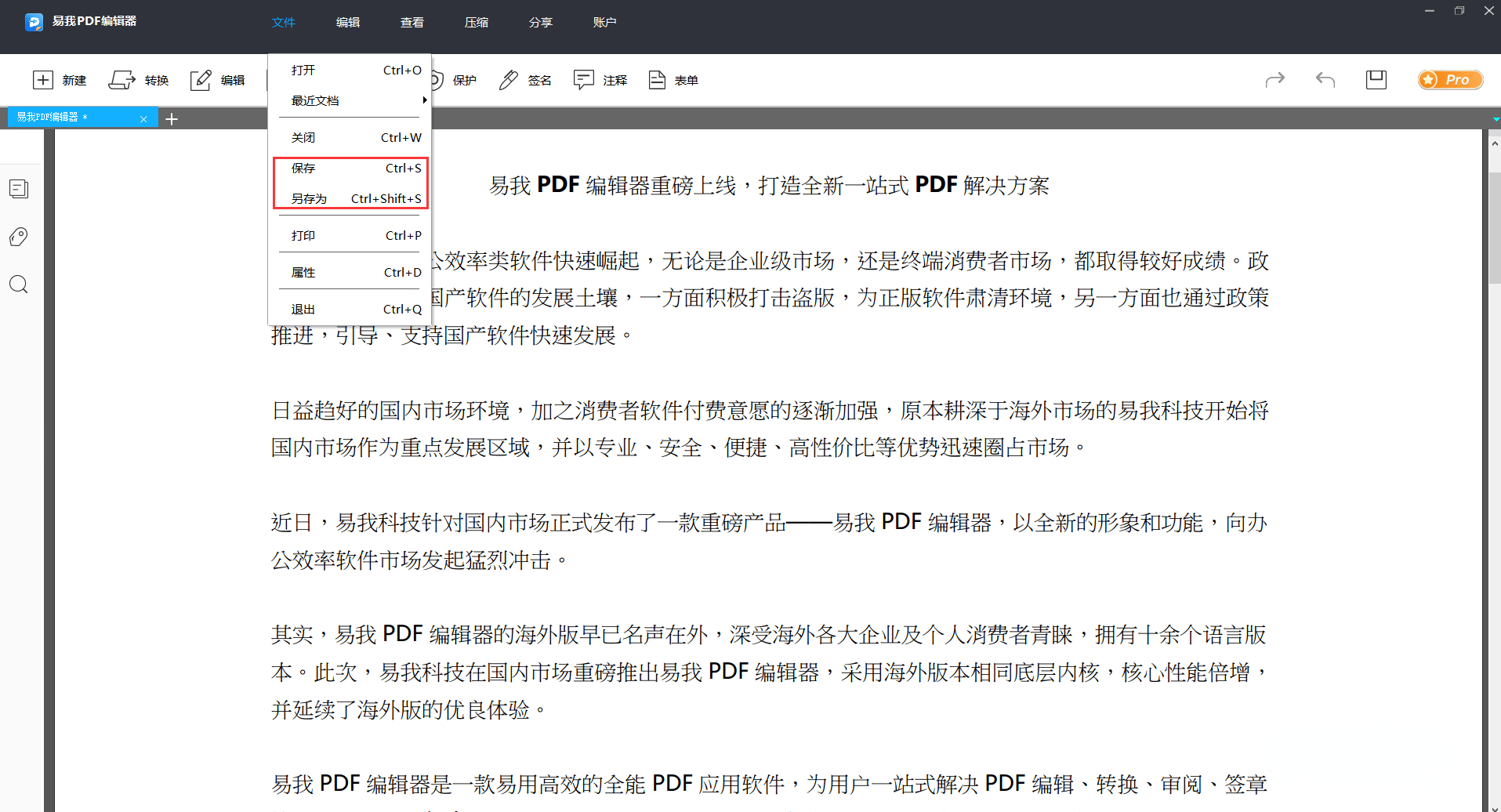This screenshot has height=812, width=1501.
Task: Choose 关闭 Ctrl+W menu entry
Action: pos(350,137)
